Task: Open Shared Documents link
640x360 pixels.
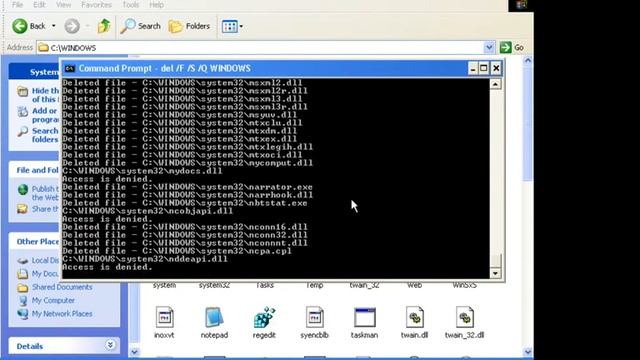Action: (x=62, y=287)
